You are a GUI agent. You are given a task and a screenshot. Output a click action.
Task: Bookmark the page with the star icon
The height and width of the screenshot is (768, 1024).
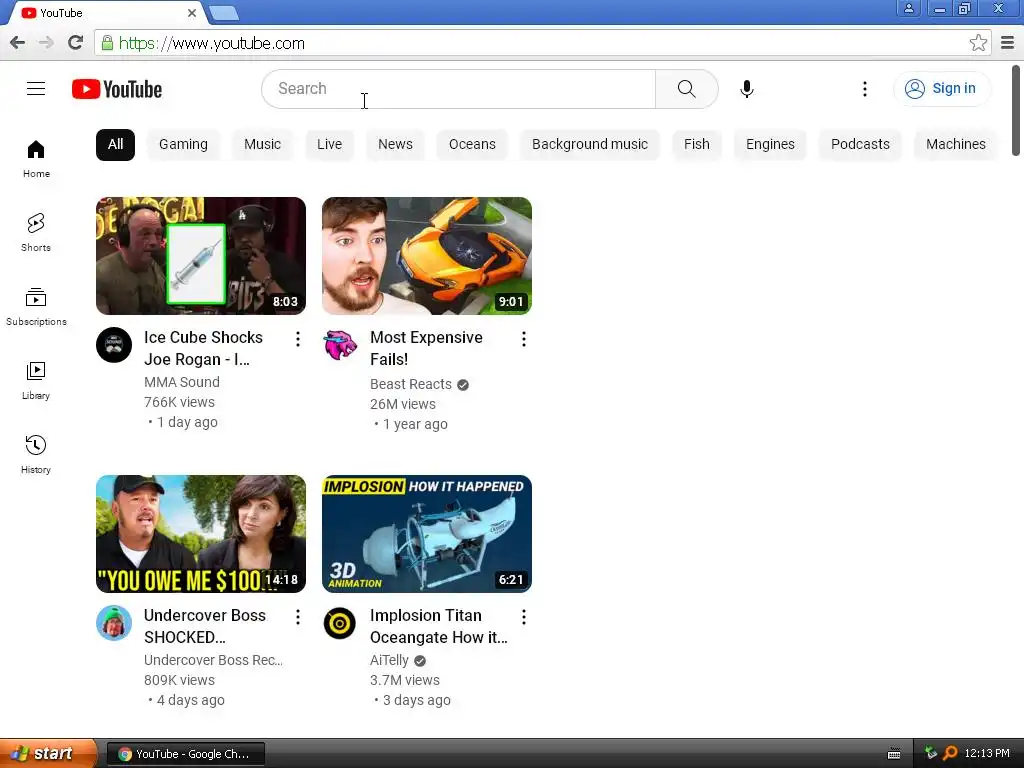click(x=978, y=43)
